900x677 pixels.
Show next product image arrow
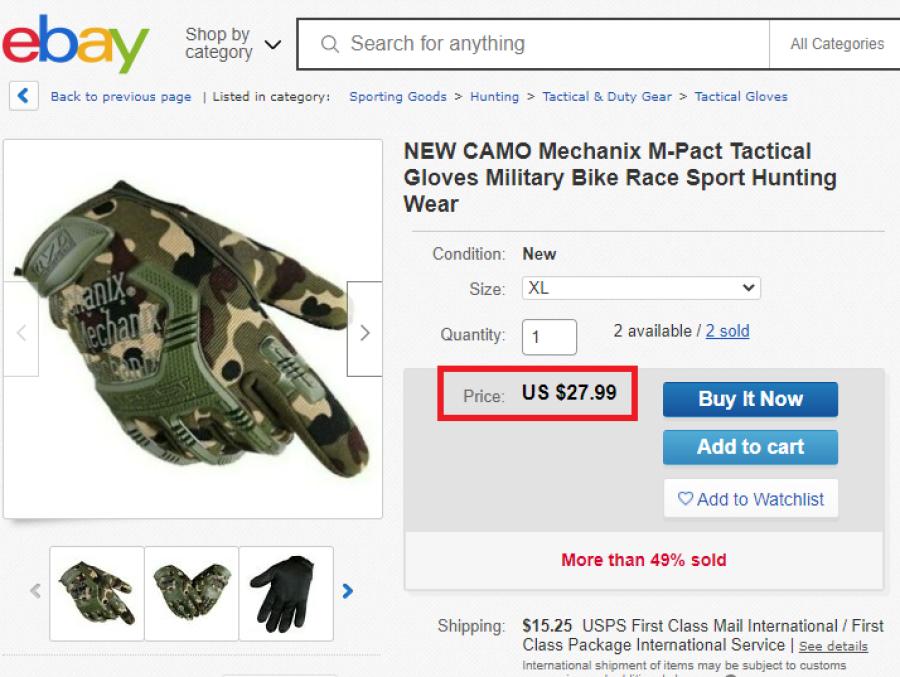click(x=364, y=333)
